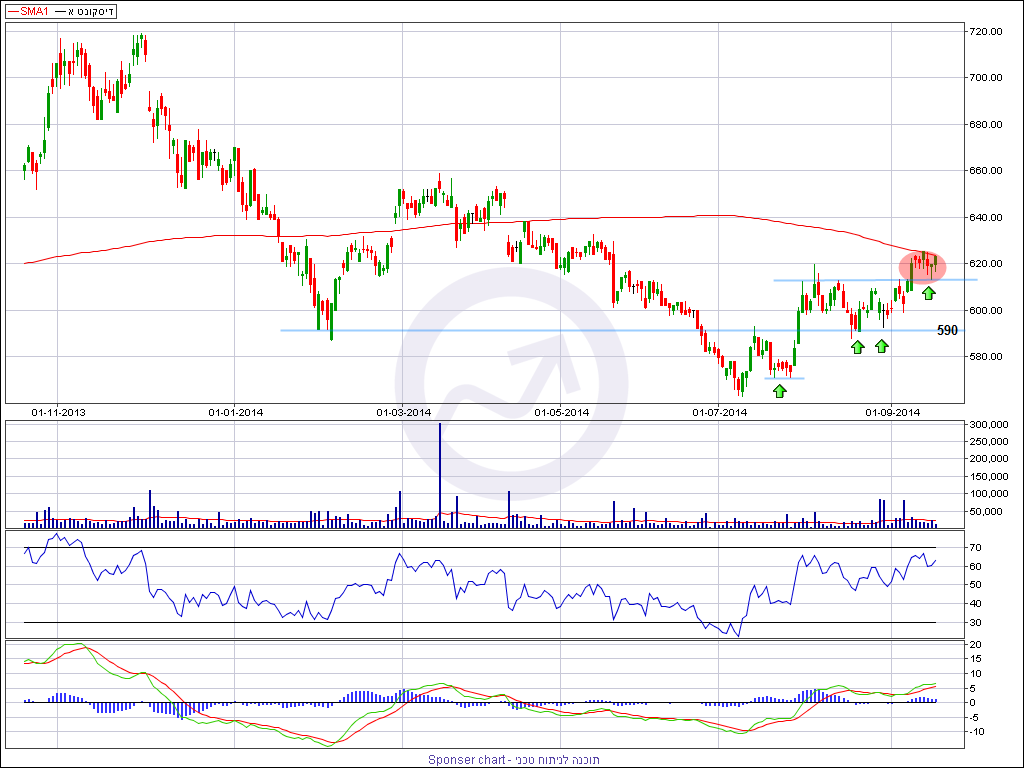Click the red highlighted ellipse near 620

pos(921,266)
